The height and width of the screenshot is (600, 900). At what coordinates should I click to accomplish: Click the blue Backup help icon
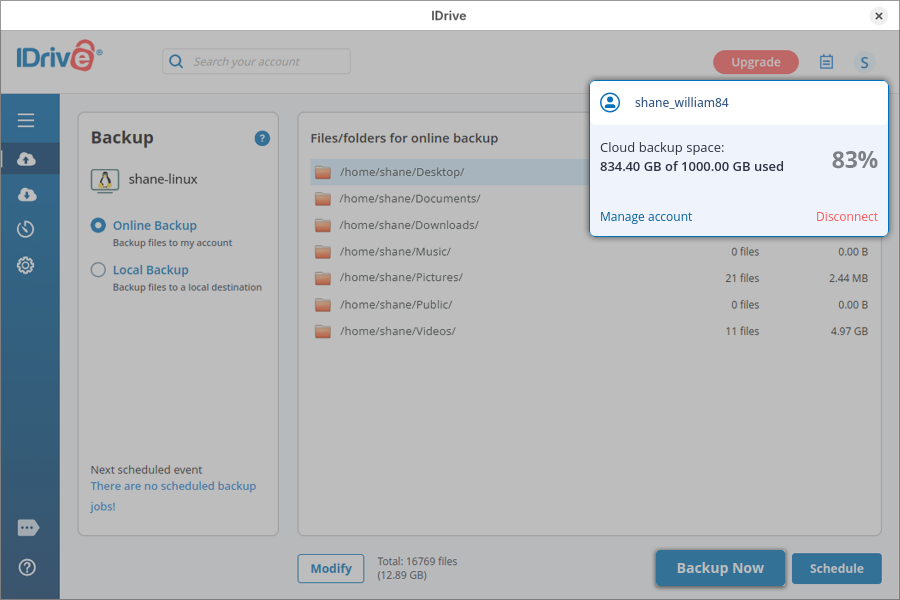(262, 138)
